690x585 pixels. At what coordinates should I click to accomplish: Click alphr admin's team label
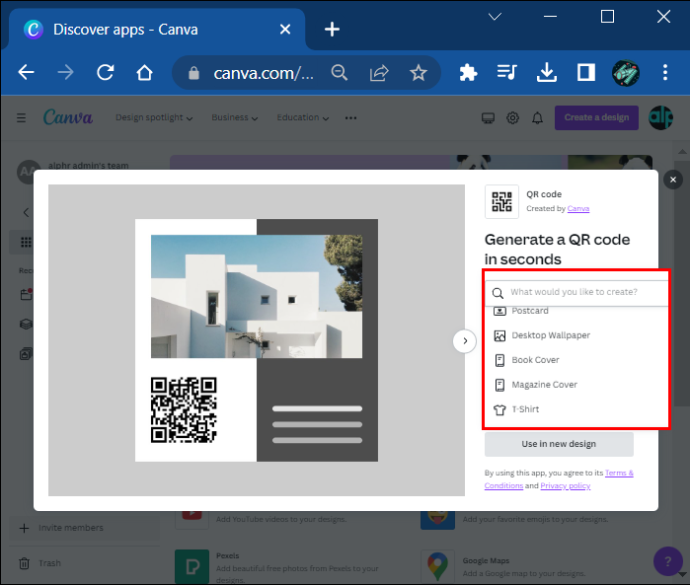pos(88,166)
